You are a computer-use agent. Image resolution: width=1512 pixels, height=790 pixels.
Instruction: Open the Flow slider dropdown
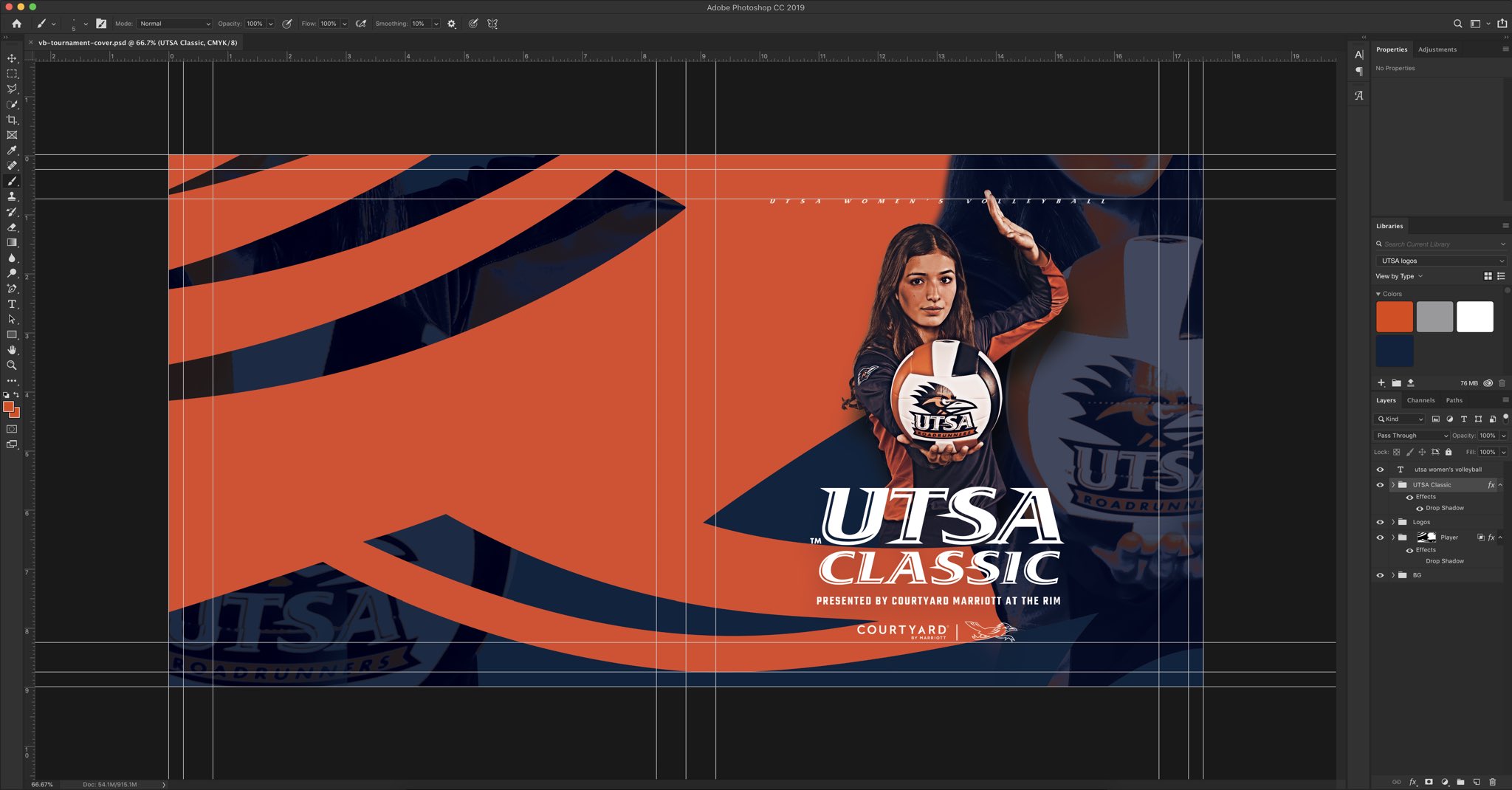(x=345, y=24)
